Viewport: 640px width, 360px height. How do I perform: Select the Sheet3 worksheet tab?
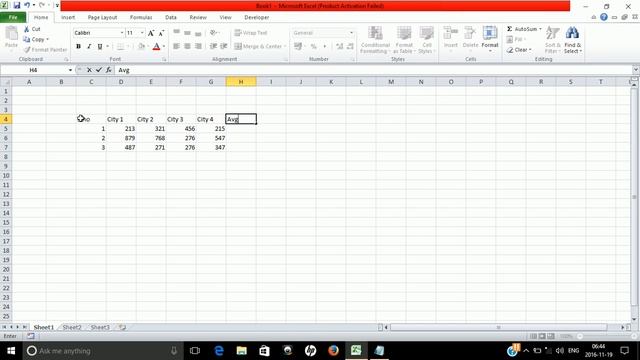pyautogui.click(x=100, y=327)
